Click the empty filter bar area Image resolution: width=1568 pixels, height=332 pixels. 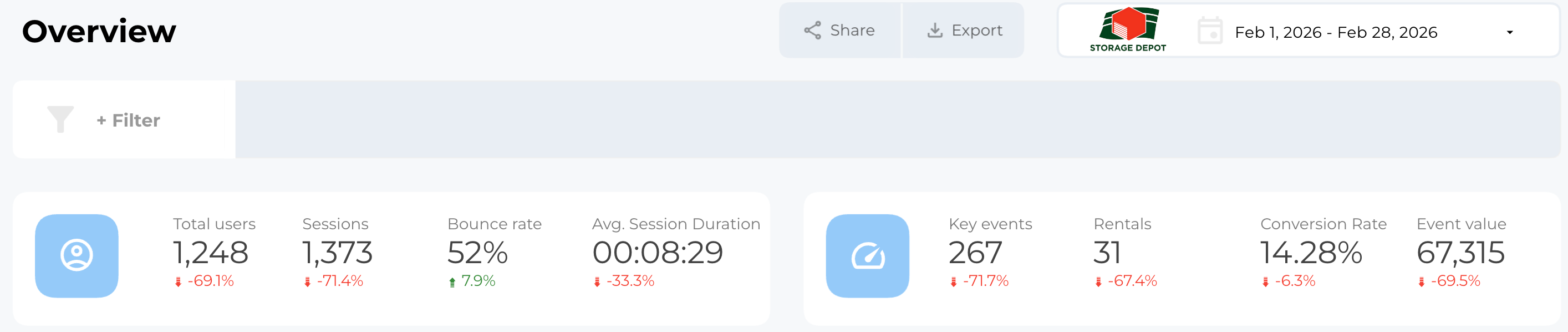coord(895,119)
